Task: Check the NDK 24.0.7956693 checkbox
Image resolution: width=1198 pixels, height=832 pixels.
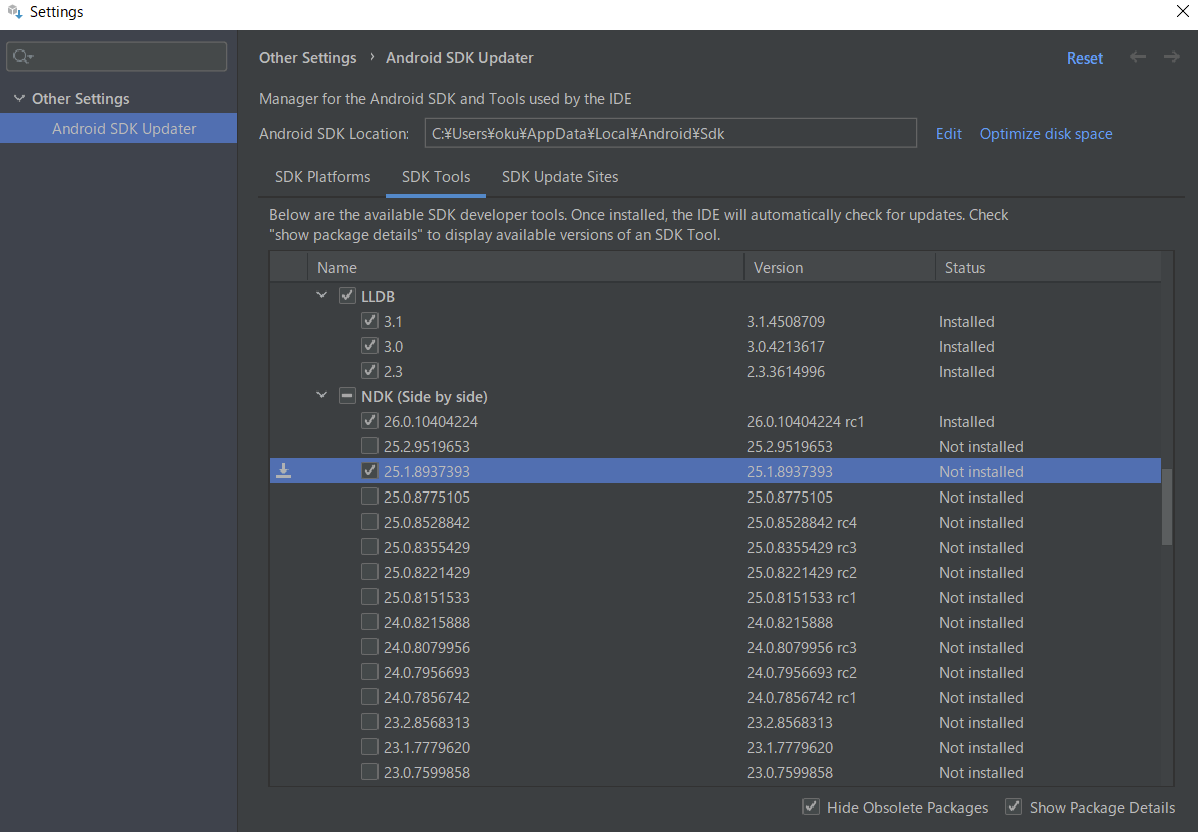Action: (370, 672)
